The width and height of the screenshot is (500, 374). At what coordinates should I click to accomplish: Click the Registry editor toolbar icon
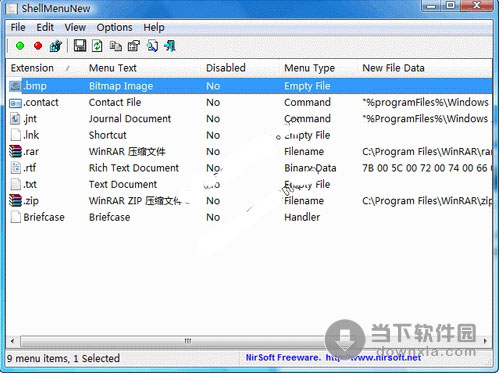click(x=56, y=46)
